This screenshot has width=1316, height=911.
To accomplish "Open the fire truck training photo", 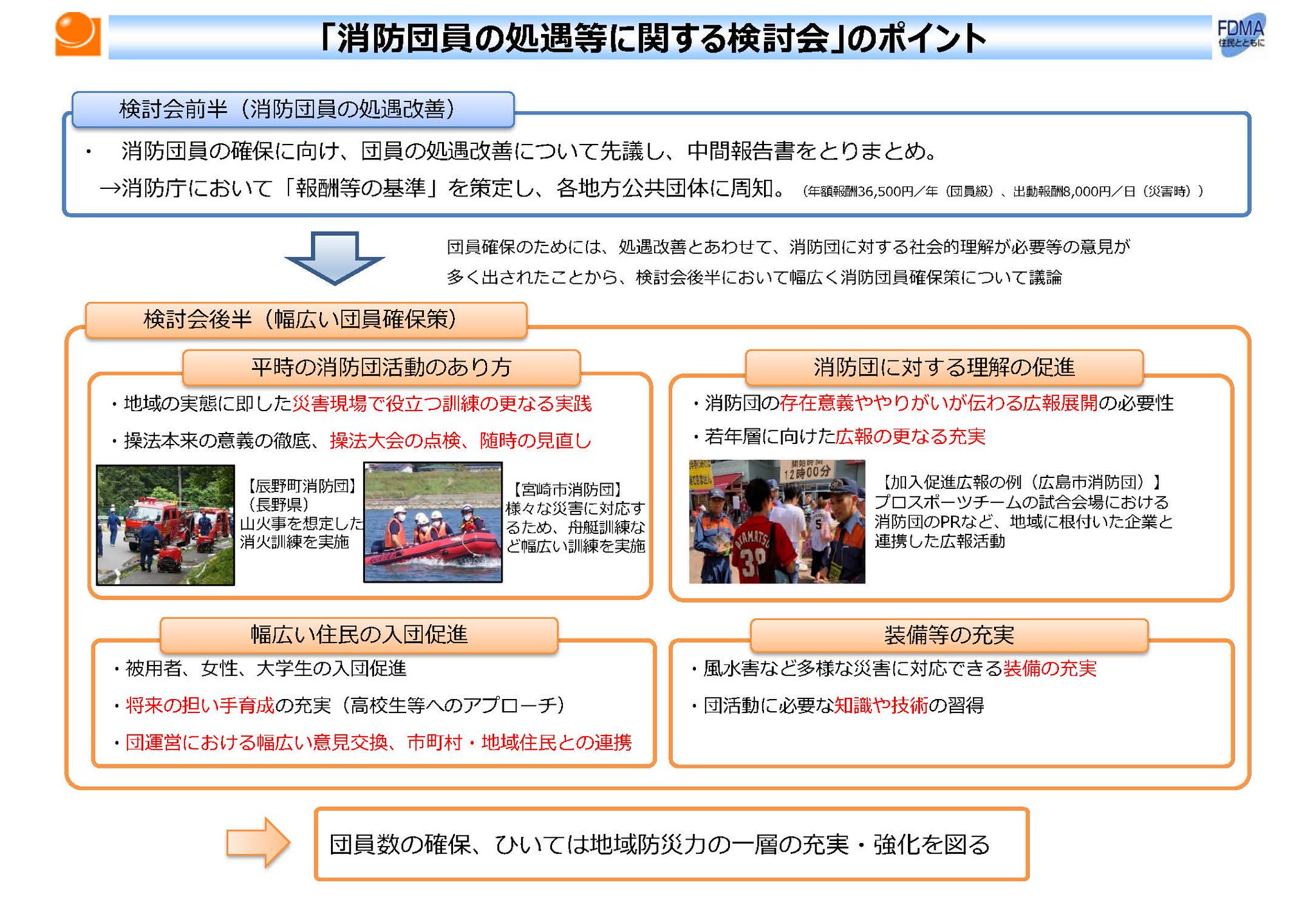I will pyautogui.click(x=165, y=525).
